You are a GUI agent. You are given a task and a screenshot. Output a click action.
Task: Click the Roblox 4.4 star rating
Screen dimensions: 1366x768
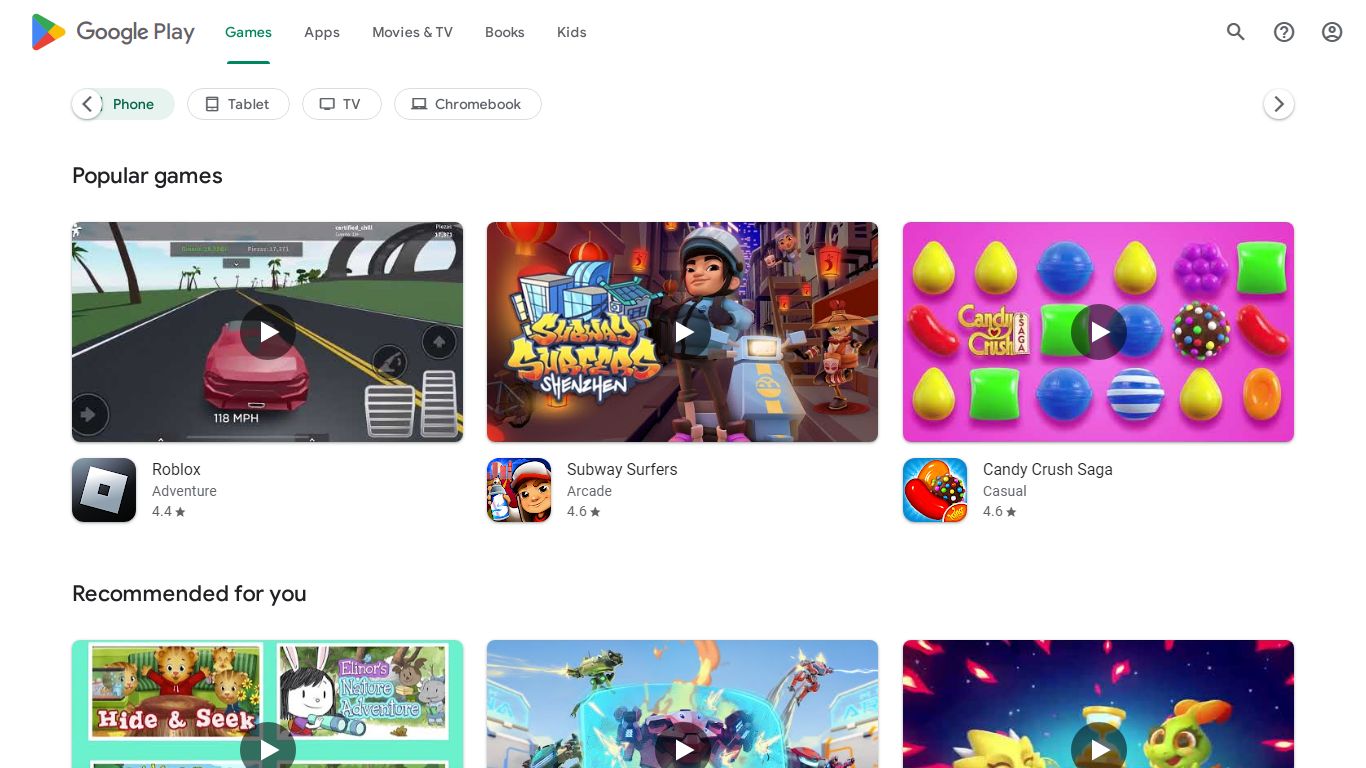pos(169,511)
